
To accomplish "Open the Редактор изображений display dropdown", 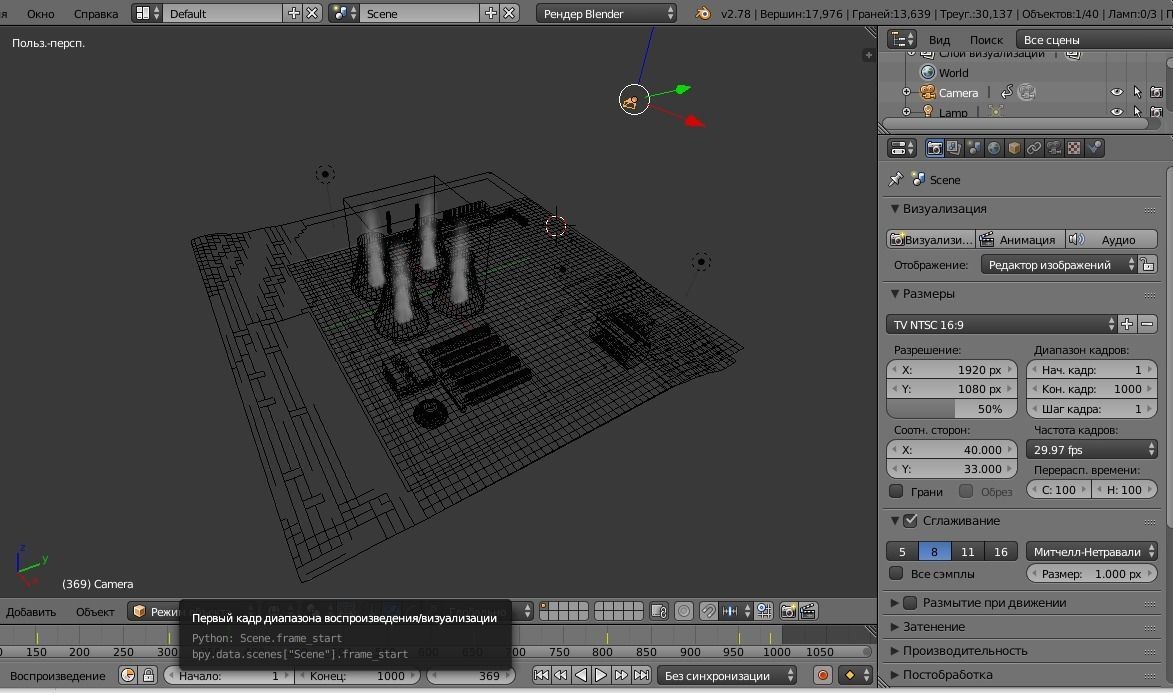I will pyautogui.click(x=1059, y=264).
